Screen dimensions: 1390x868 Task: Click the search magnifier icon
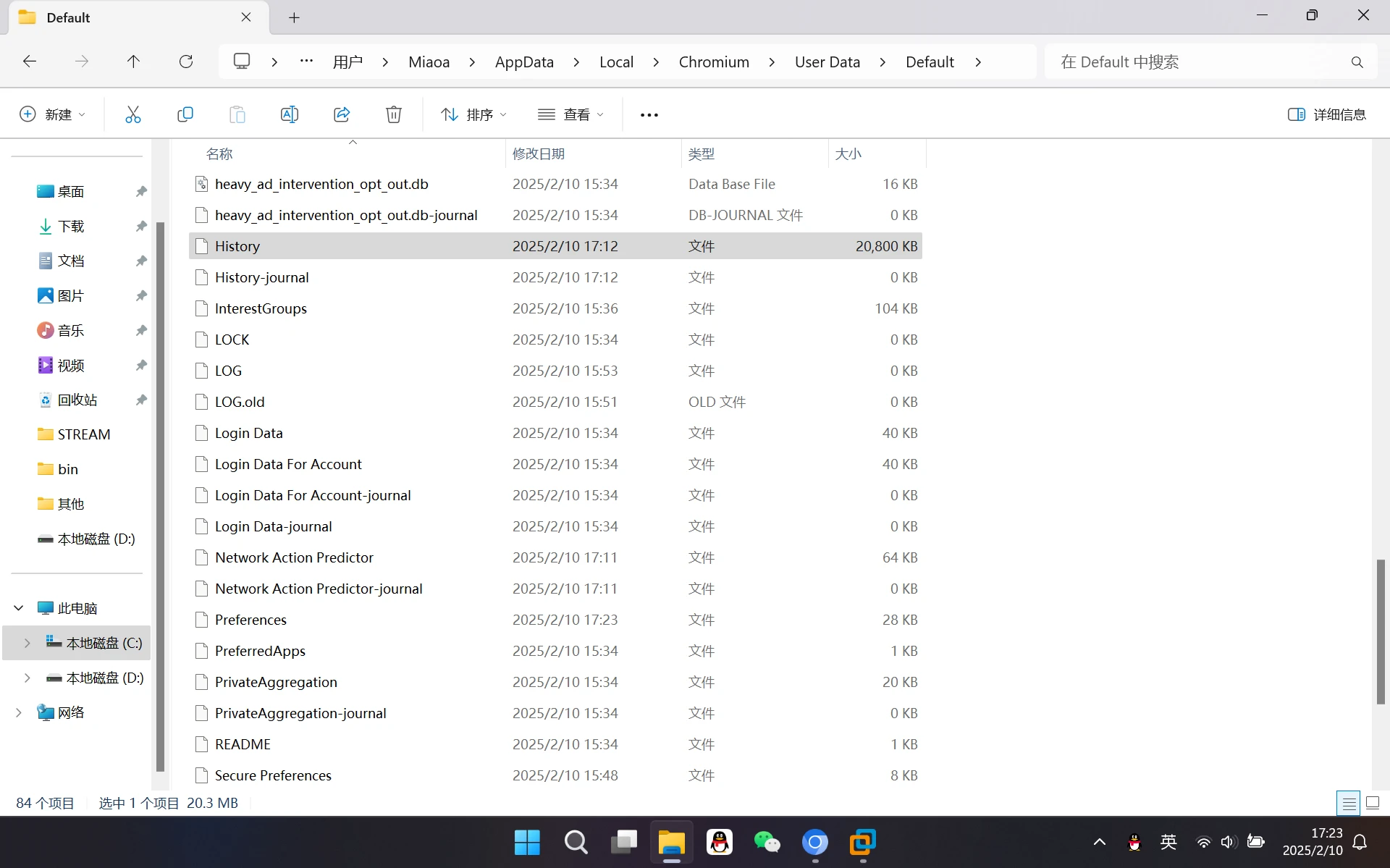point(1357,62)
